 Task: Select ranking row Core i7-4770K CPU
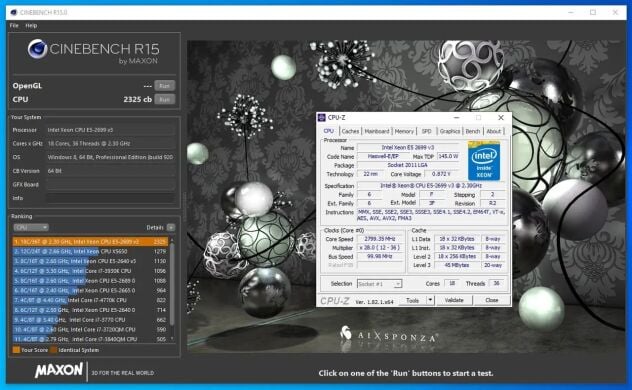coord(90,300)
